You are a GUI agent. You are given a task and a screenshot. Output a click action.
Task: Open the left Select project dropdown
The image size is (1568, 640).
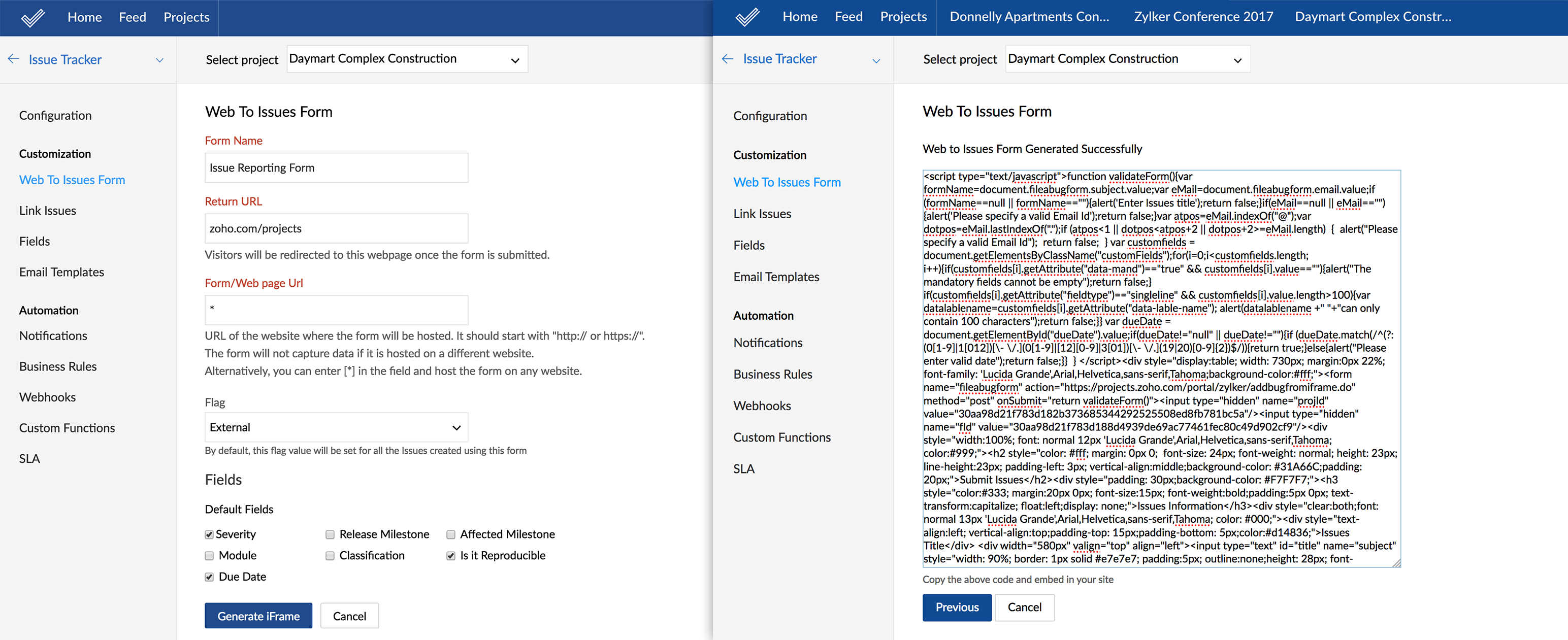coord(407,59)
